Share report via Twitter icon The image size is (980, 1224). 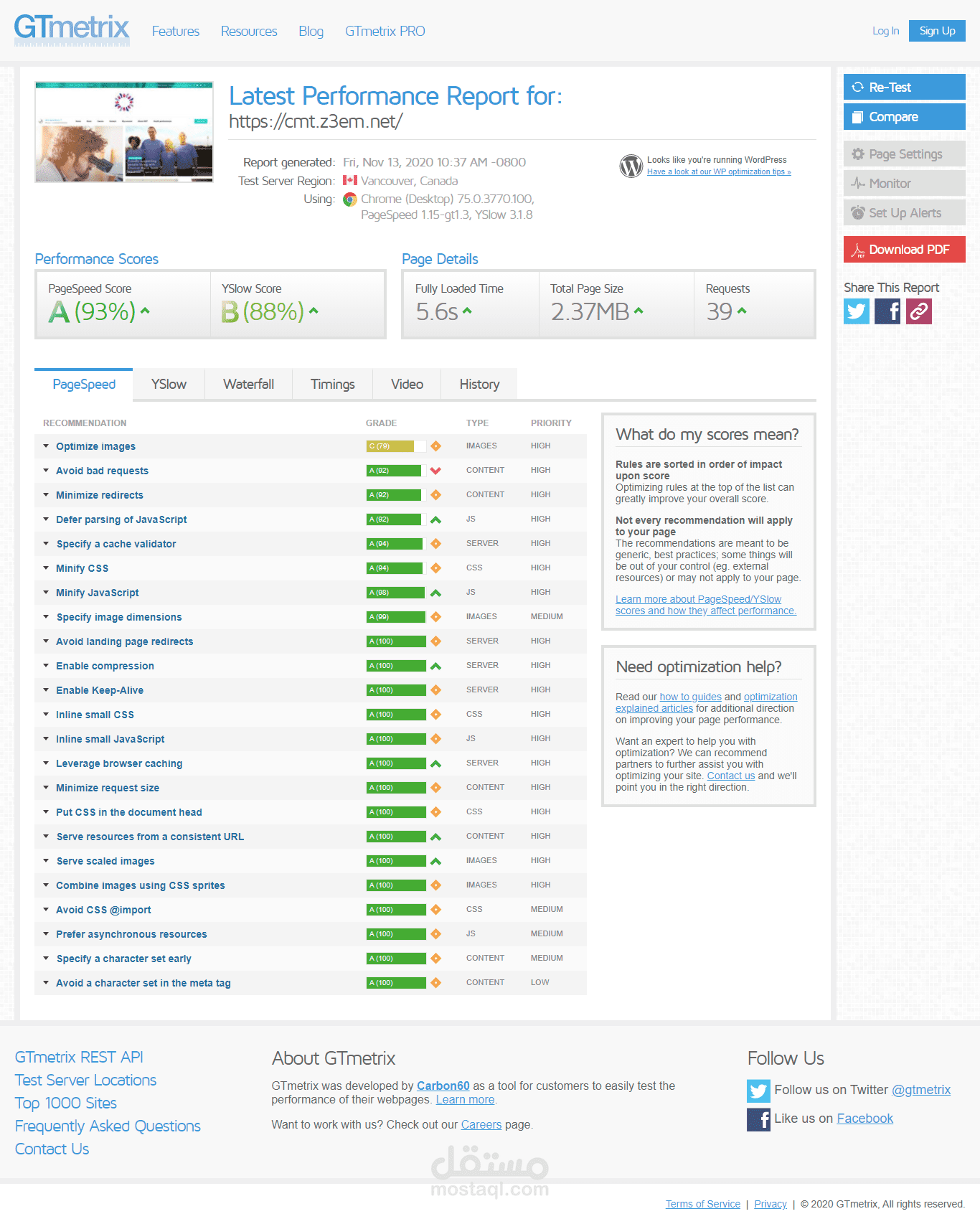(857, 311)
